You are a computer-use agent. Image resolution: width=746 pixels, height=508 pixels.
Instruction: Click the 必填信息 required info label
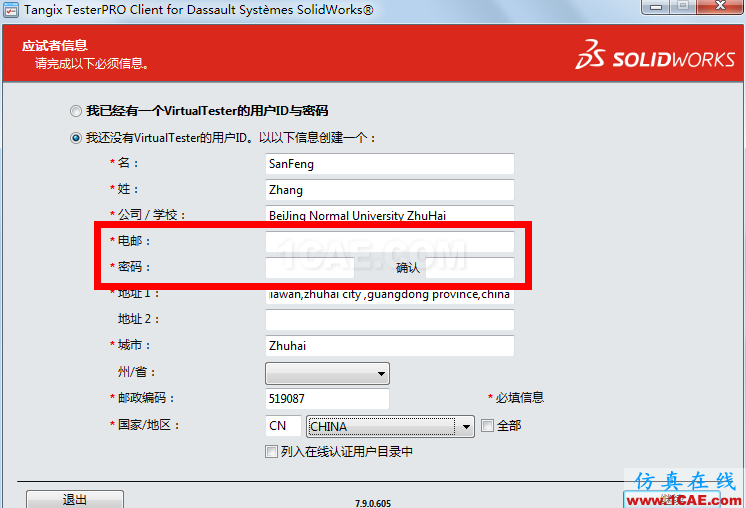coord(520,398)
